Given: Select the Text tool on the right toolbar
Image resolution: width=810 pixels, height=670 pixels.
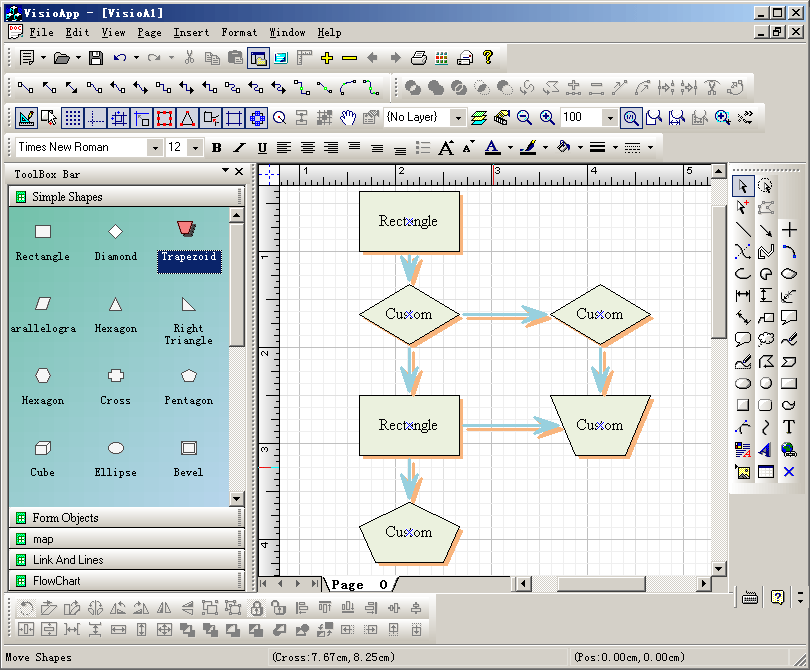Looking at the screenshot, I should tap(789, 427).
